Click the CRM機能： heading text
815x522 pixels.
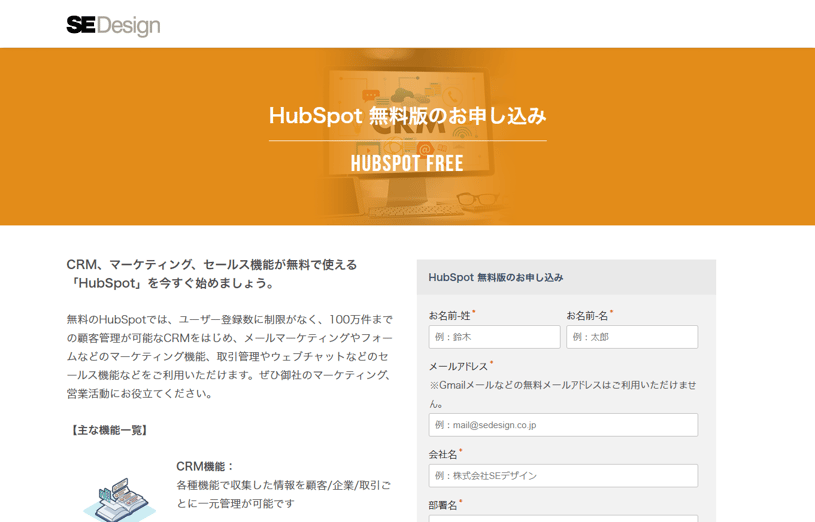[205, 466]
